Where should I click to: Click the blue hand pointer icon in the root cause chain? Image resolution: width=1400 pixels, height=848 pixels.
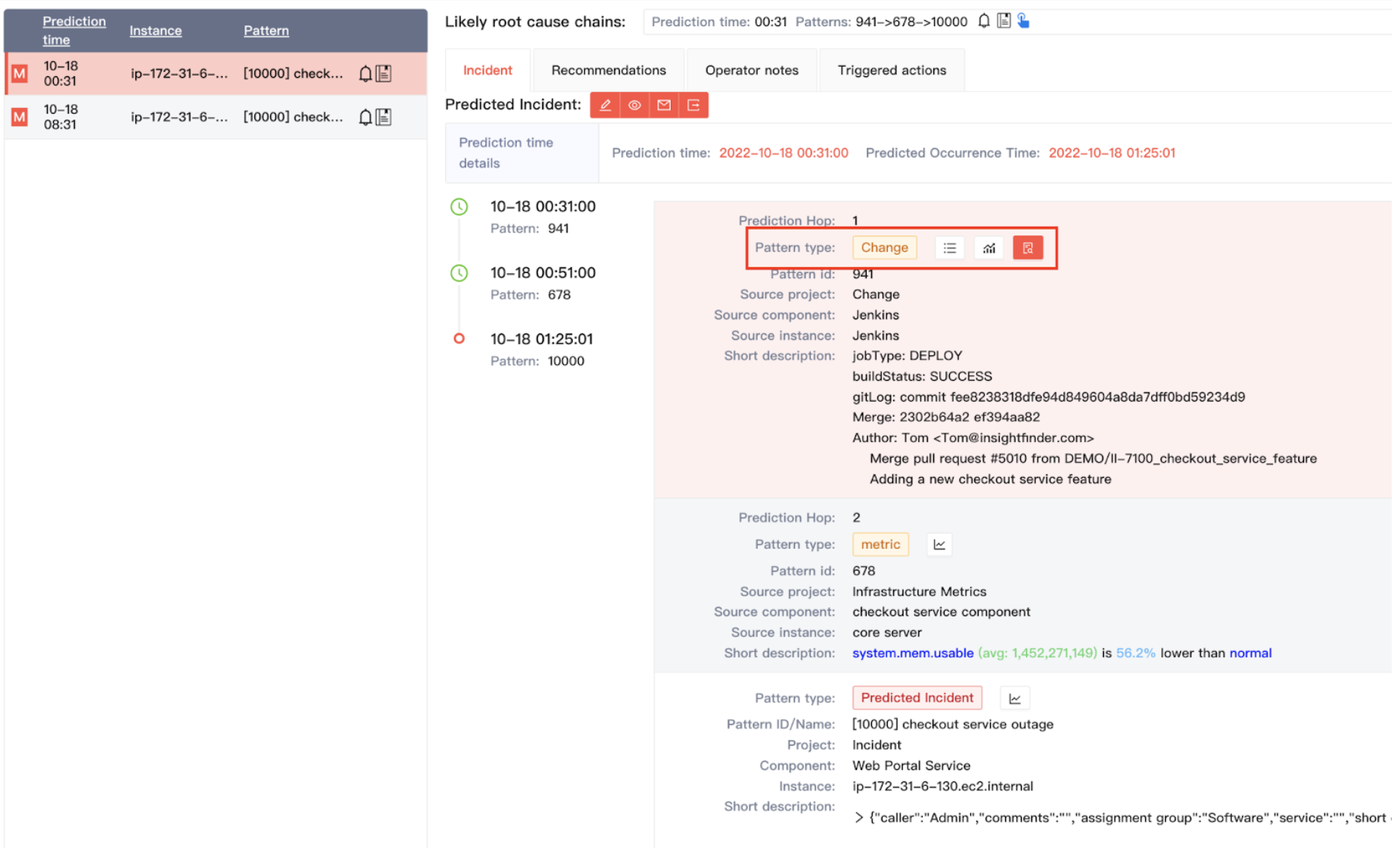coord(1024,21)
